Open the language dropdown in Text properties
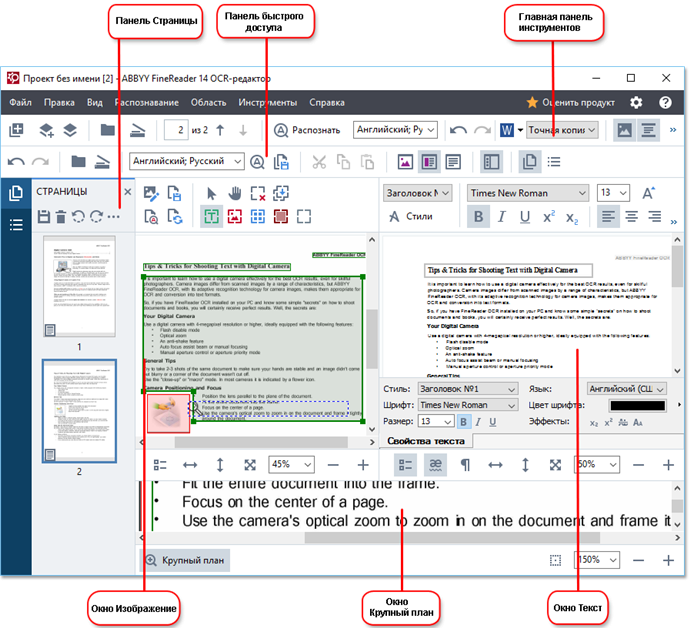Screen dimensions: 690x628 [627, 389]
